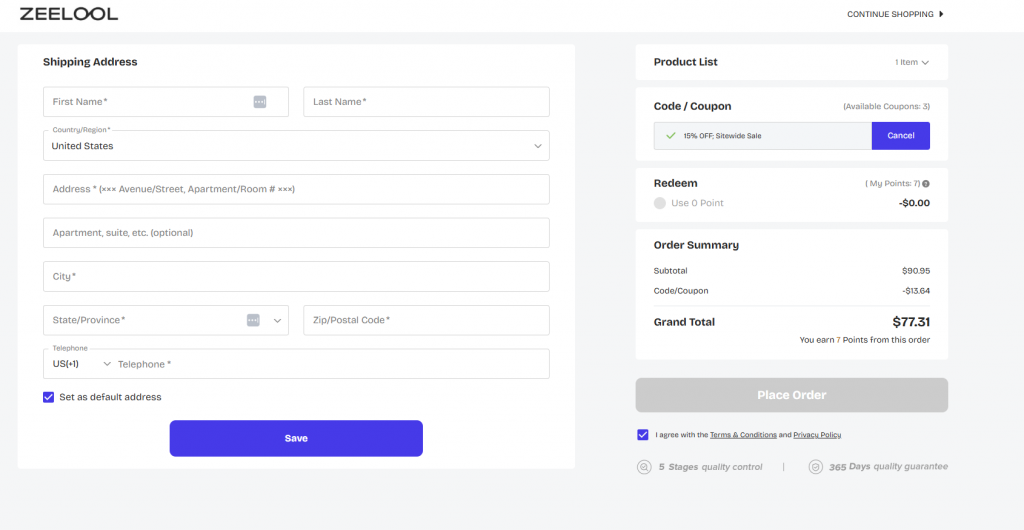Viewport: 1024px width, 530px height.
Task: Open the Privacy Policy link
Action: 817,435
